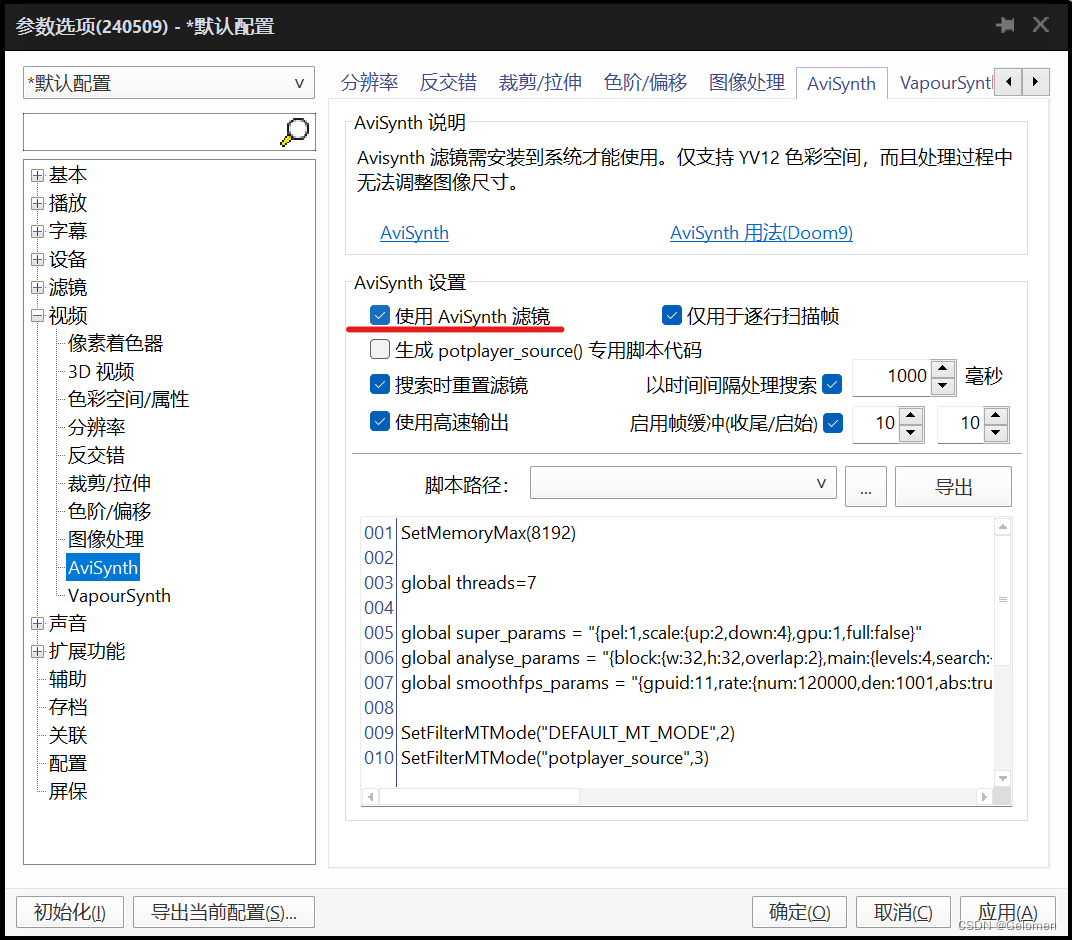
Task: Increase the second frame buffer value
Action: [995, 415]
